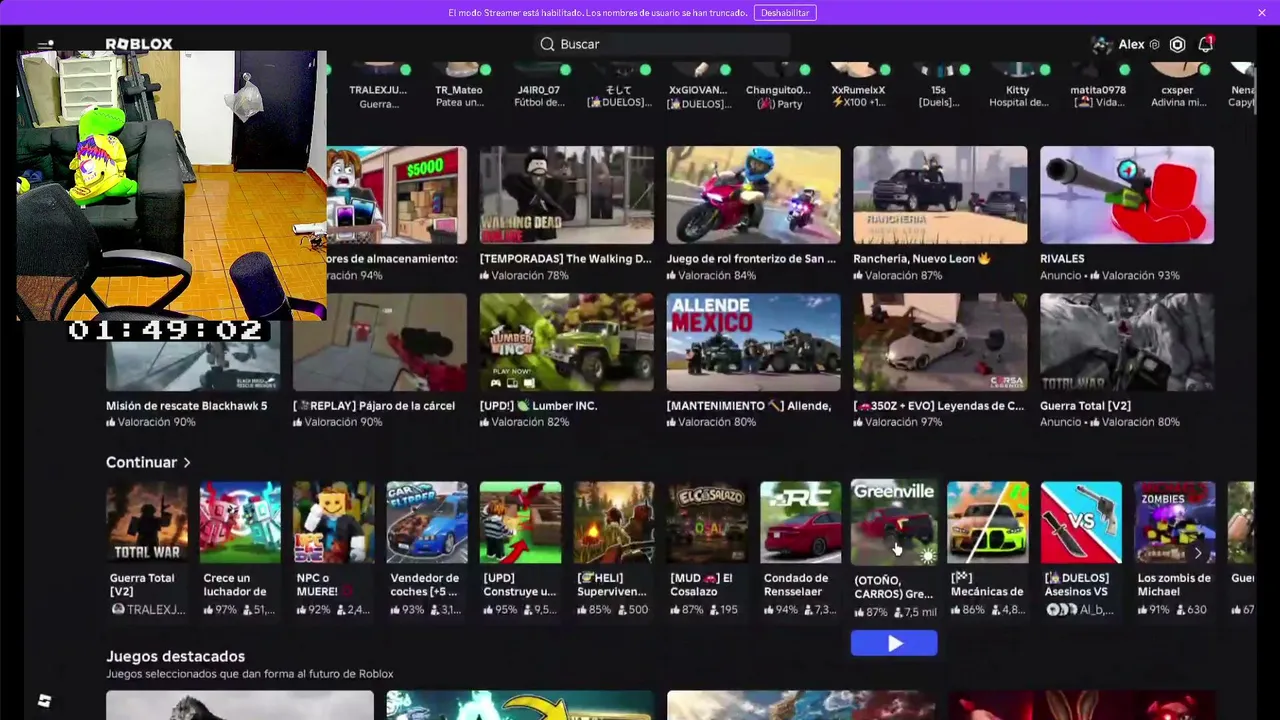1280x720 pixels.
Task: Open Condado de Rensselaer in Continuar row
Action: 801,523
